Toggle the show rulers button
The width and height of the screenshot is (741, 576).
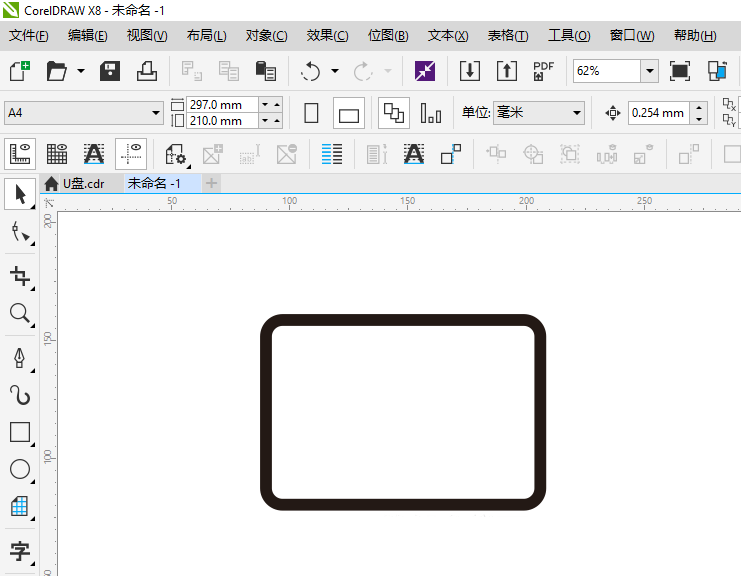pyautogui.click(x=20, y=154)
